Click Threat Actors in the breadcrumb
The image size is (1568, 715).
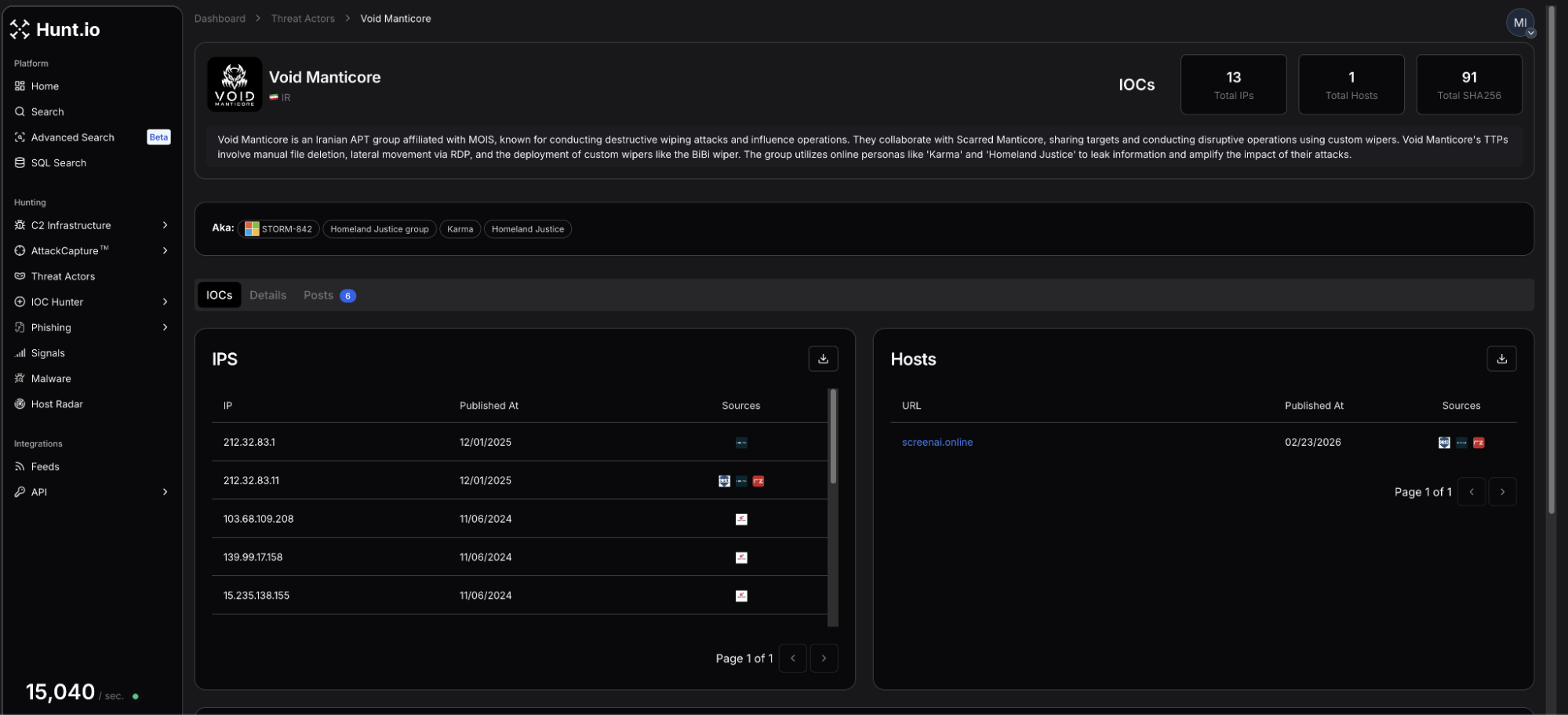(x=303, y=19)
